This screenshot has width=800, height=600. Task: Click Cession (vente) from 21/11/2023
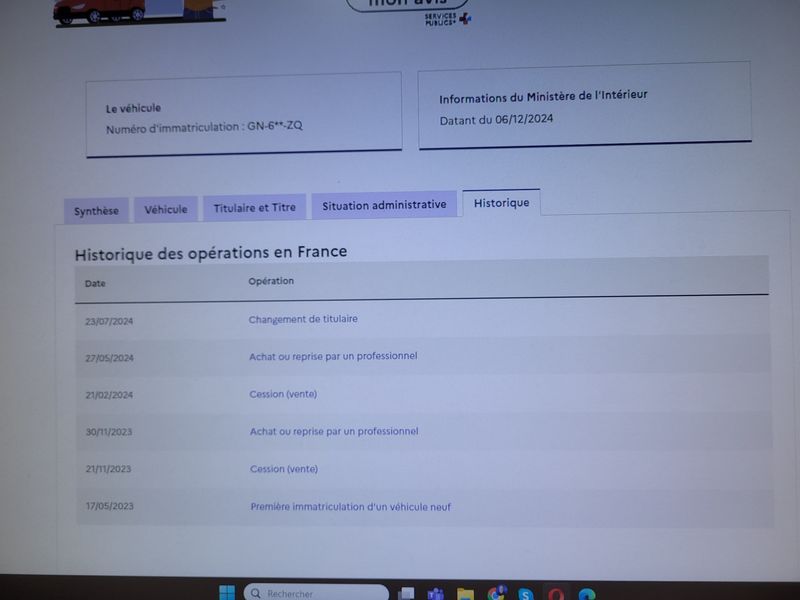[x=284, y=469]
